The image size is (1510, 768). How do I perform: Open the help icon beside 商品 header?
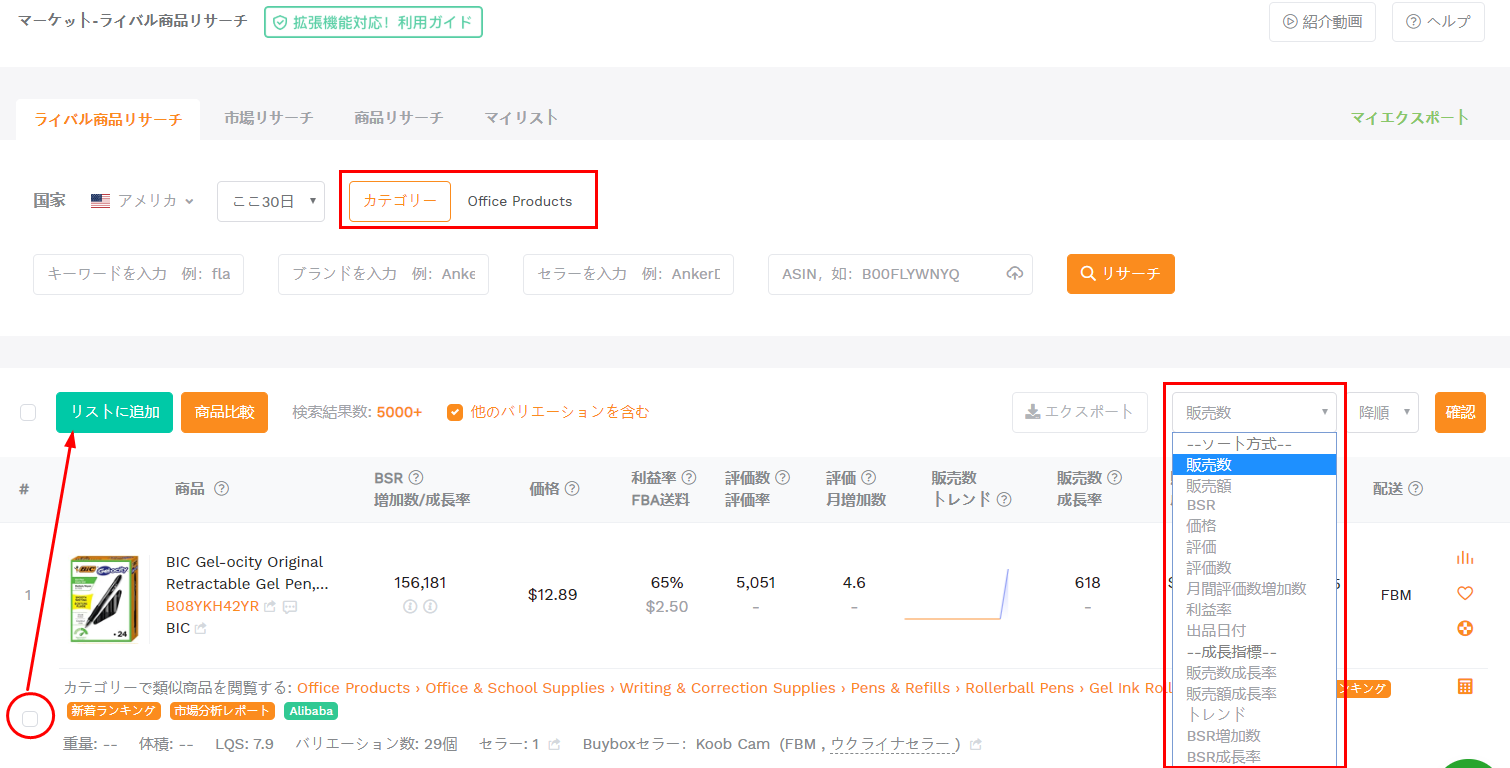(x=222, y=489)
